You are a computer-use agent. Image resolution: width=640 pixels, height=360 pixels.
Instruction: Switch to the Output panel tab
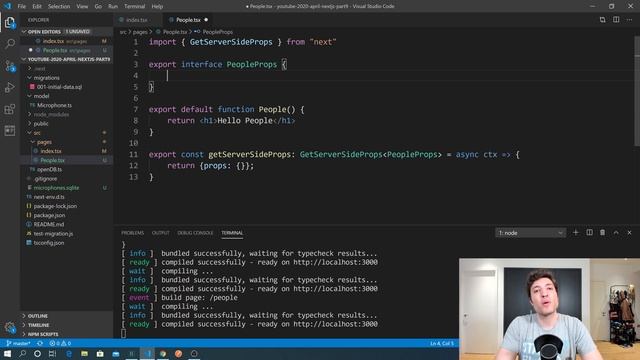click(160, 233)
